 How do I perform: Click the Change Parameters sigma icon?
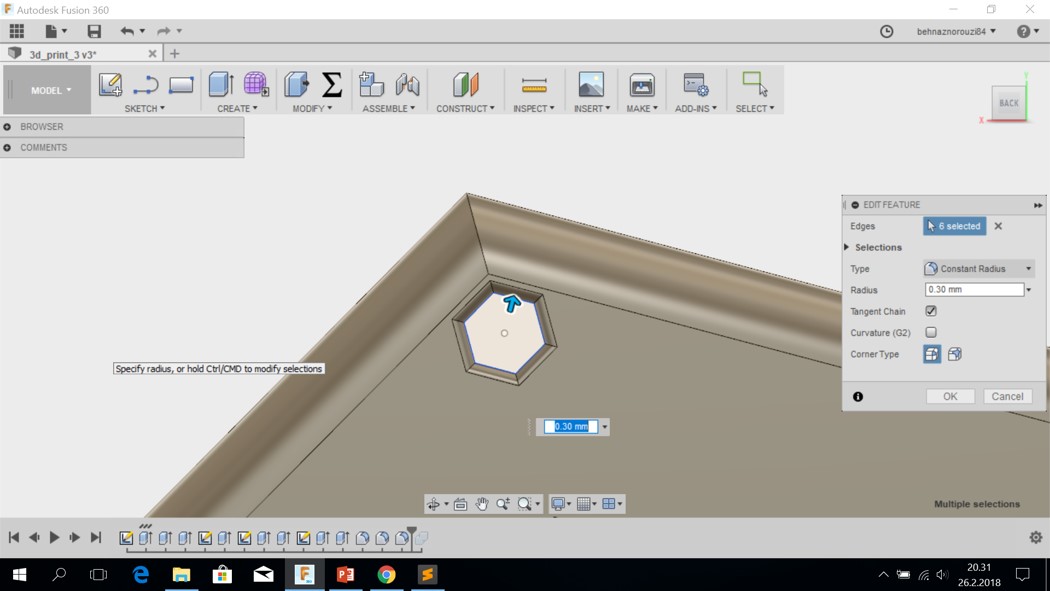331,85
